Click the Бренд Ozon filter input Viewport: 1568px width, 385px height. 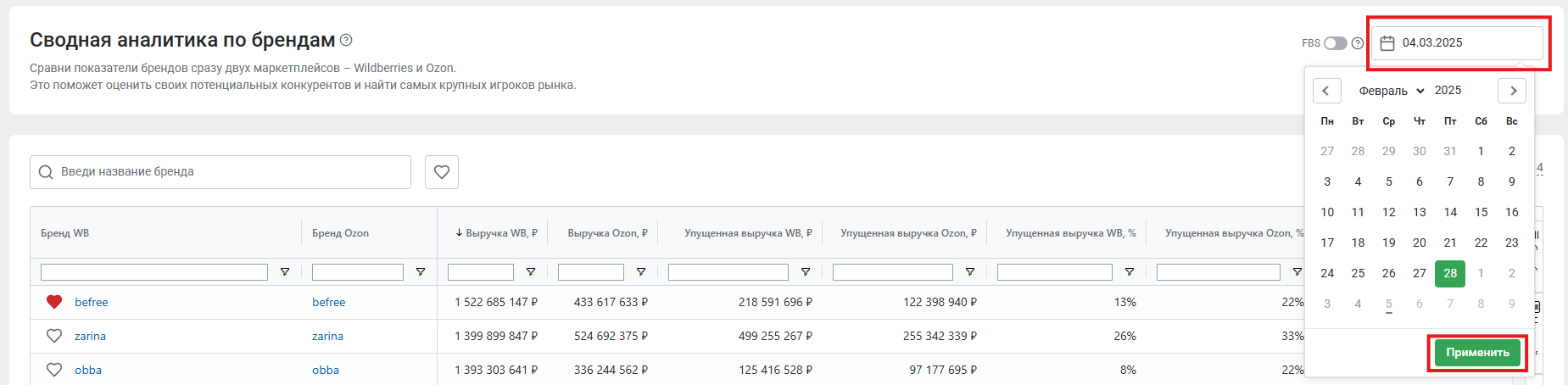(x=358, y=272)
